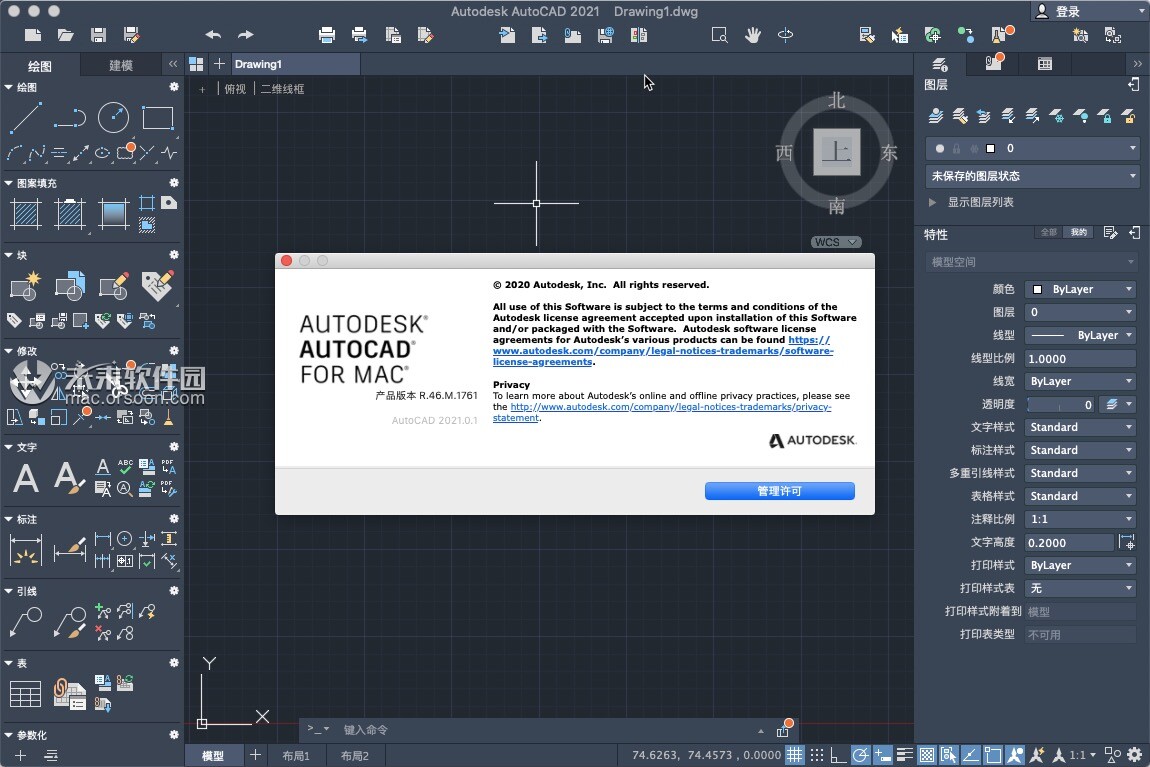Toggle the 全部 properties filter
1150x767 pixels.
click(1049, 232)
